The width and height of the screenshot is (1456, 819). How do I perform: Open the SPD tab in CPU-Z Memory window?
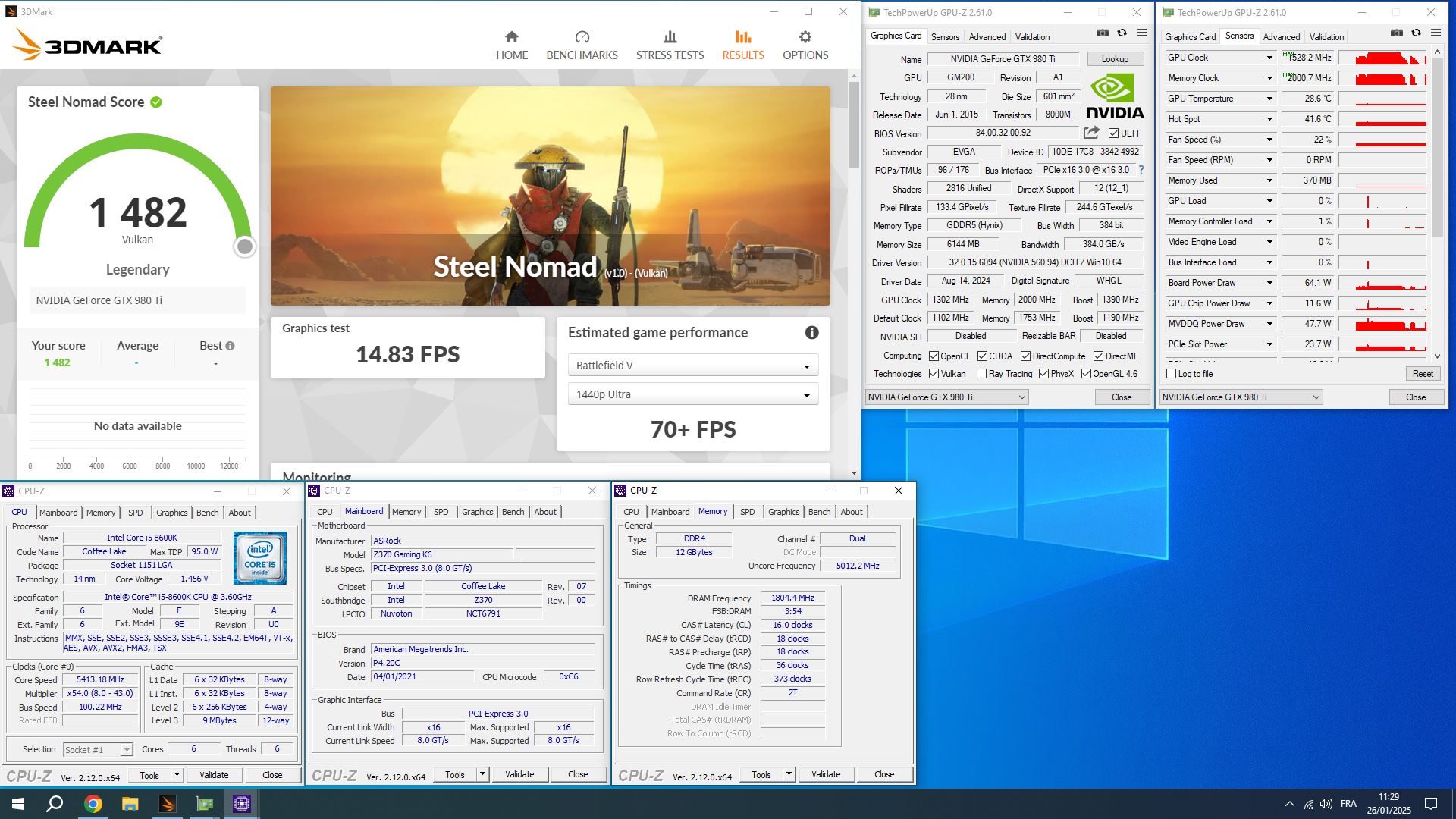pos(747,512)
